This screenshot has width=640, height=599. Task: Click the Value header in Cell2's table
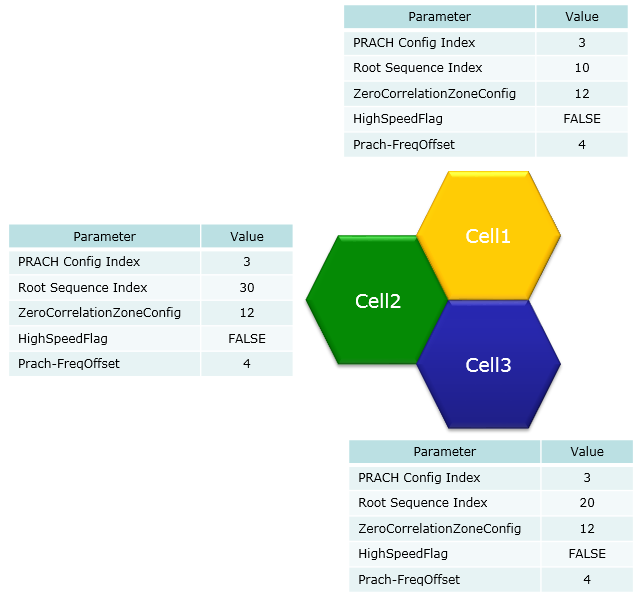point(247,236)
